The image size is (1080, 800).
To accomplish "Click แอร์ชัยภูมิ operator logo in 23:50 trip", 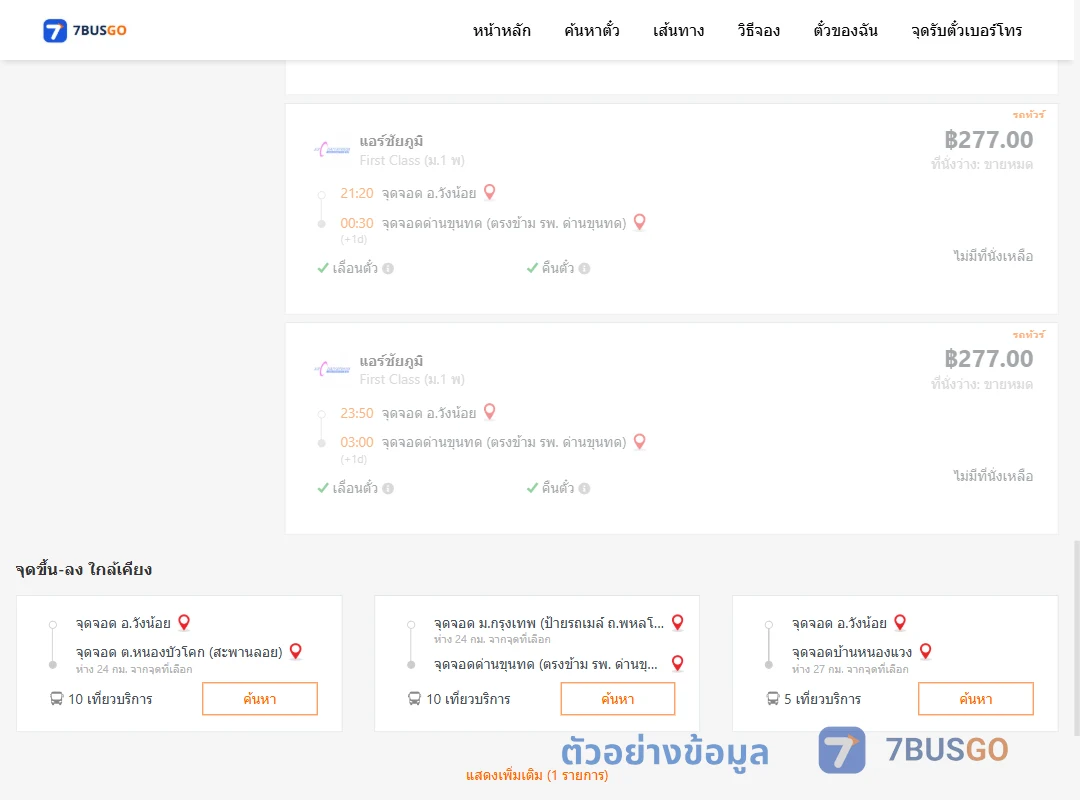I will [x=333, y=369].
